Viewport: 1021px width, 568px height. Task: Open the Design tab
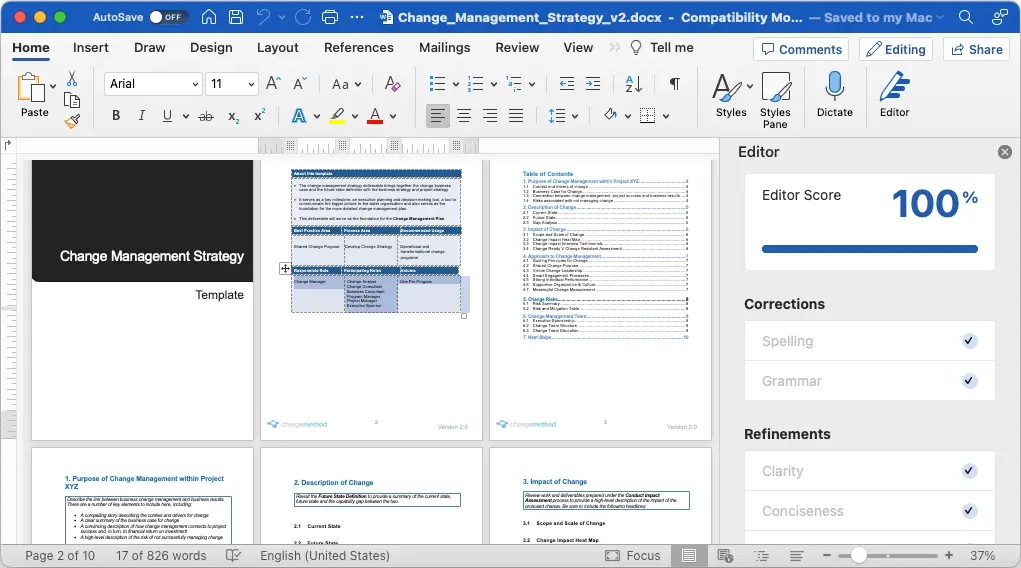click(x=211, y=48)
